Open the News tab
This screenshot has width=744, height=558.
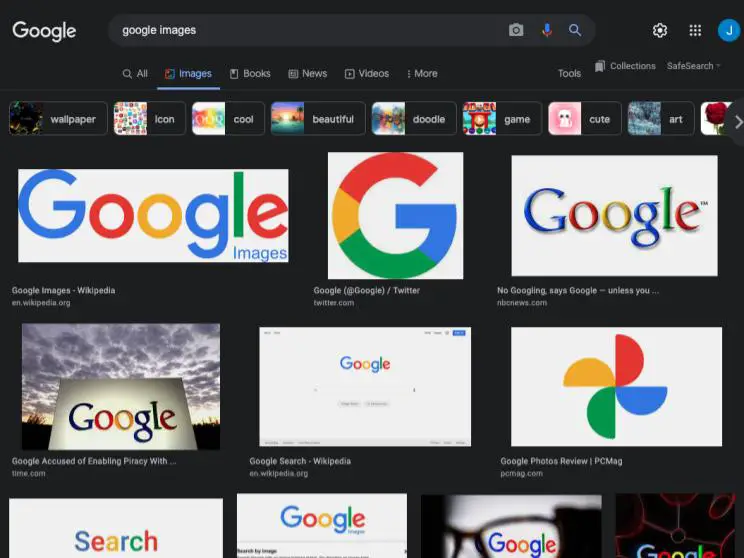point(307,74)
